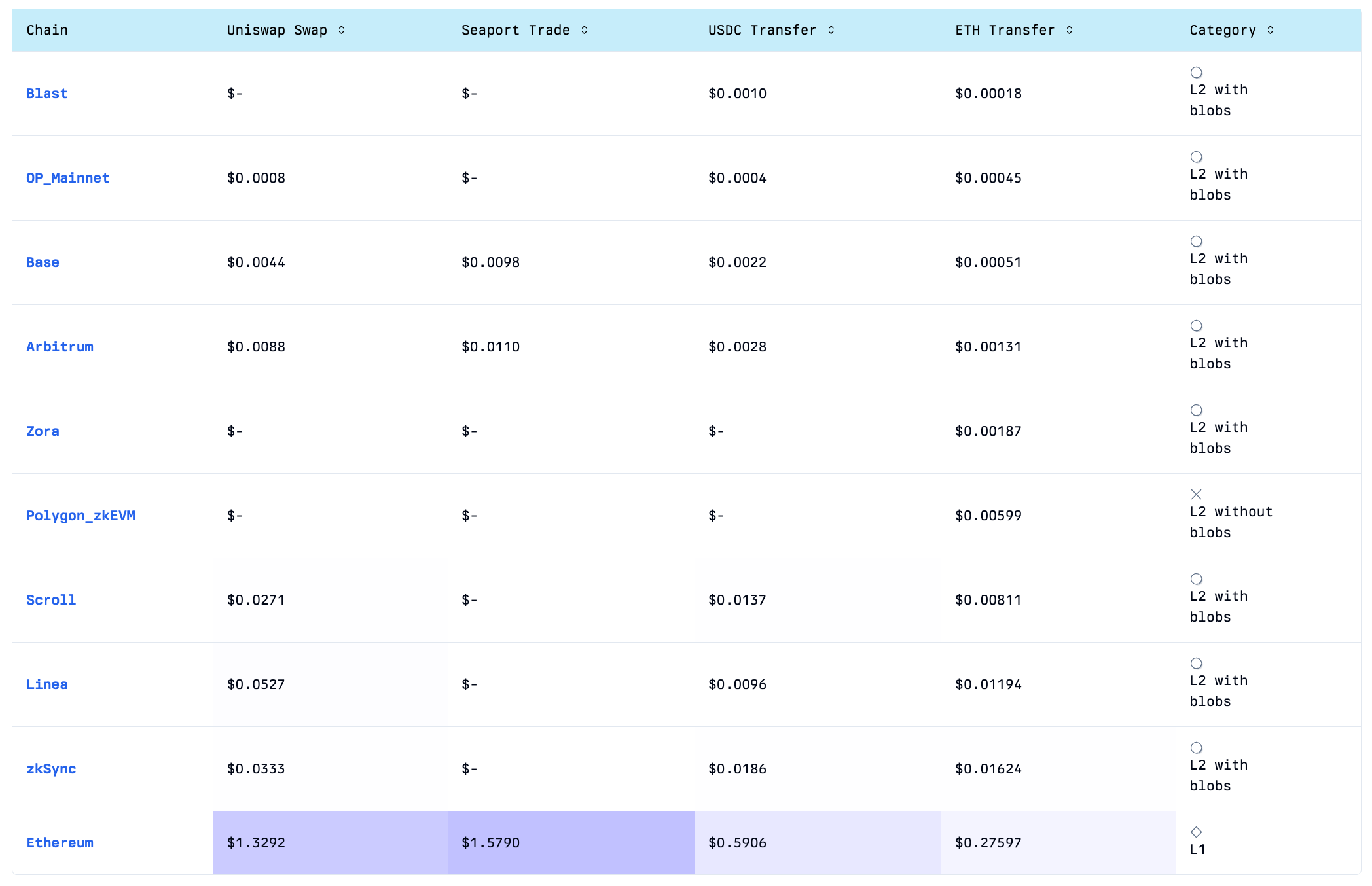1372x886 pixels.
Task: Click the circle icon in Linea's category
Action: [x=1196, y=664]
